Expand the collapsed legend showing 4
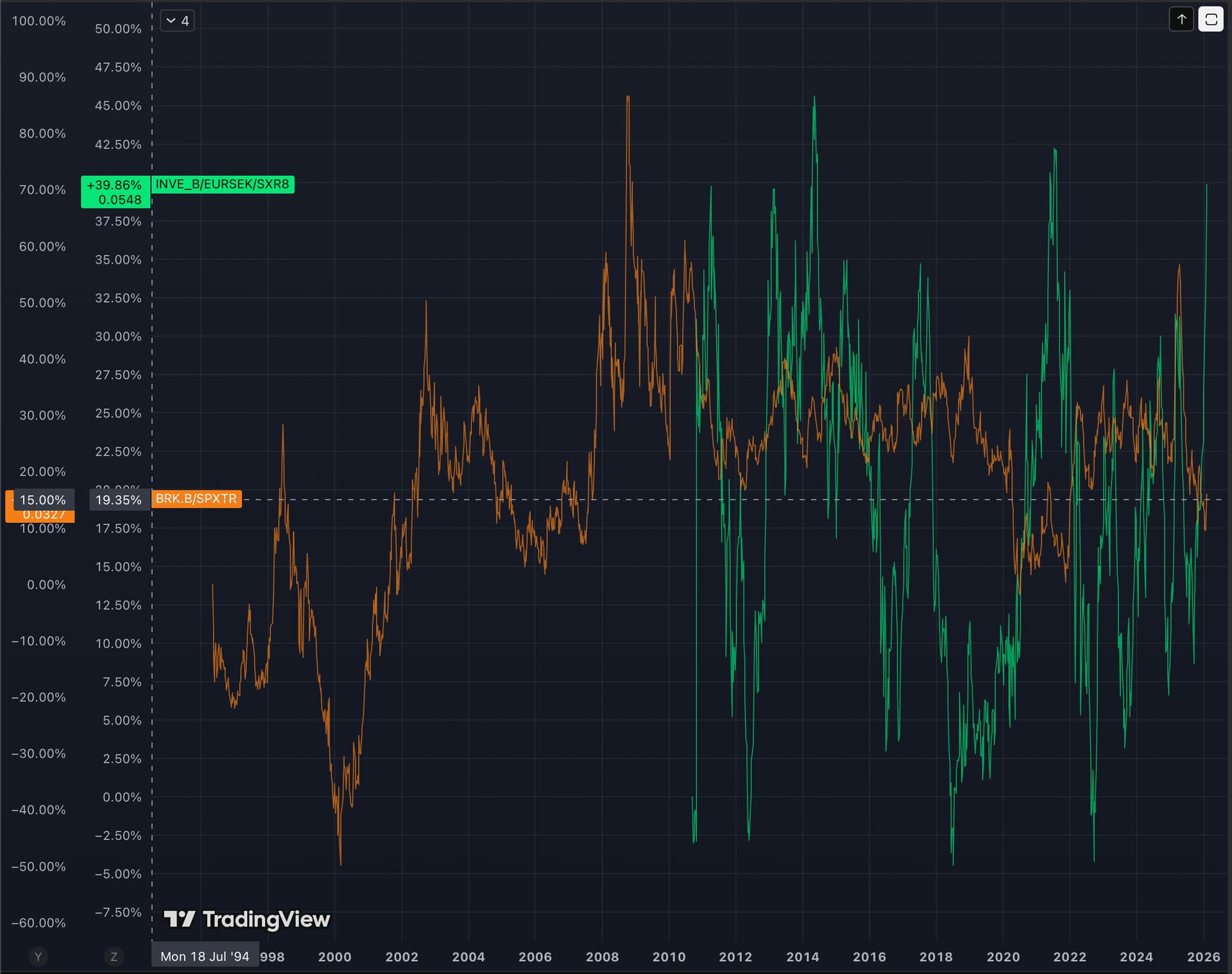The image size is (1232, 974). (x=177, y=21)
